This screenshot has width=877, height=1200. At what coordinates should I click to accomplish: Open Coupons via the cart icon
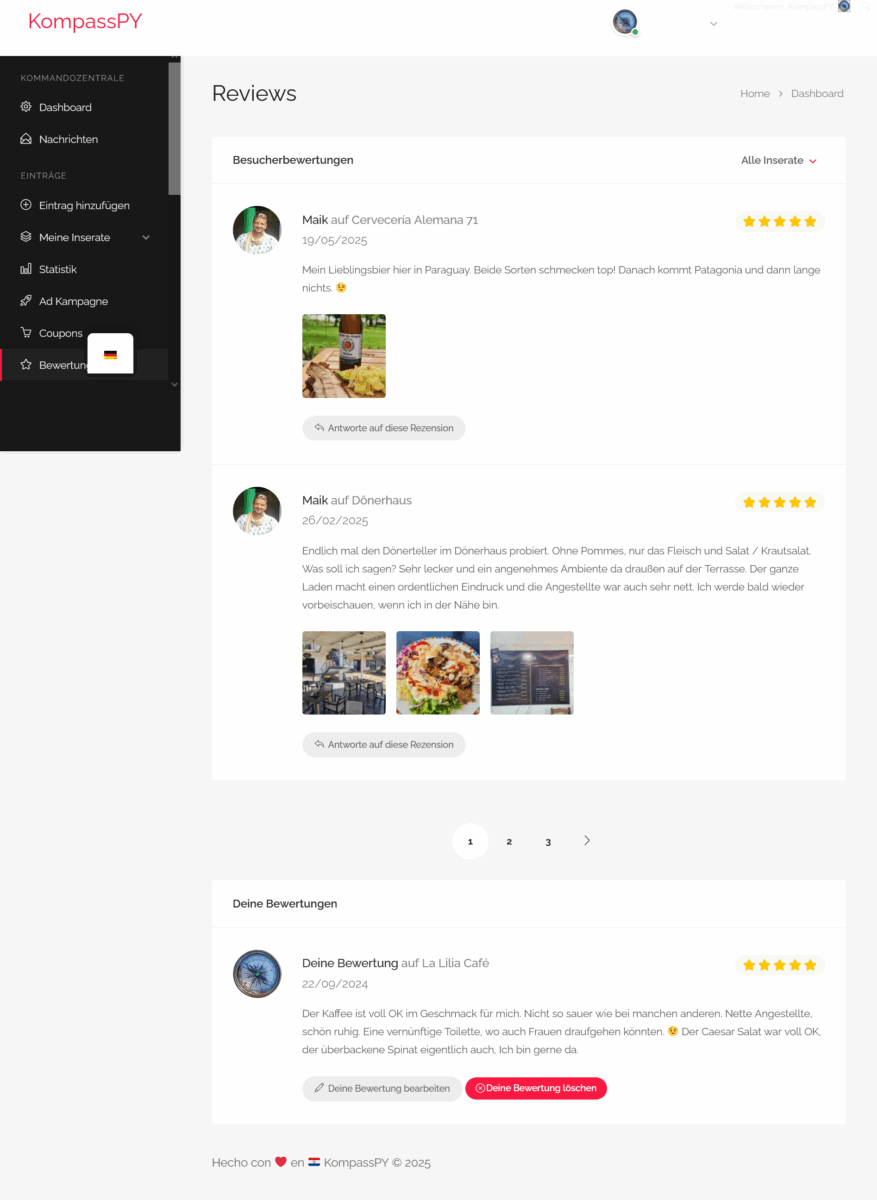(x=26, y=333)
